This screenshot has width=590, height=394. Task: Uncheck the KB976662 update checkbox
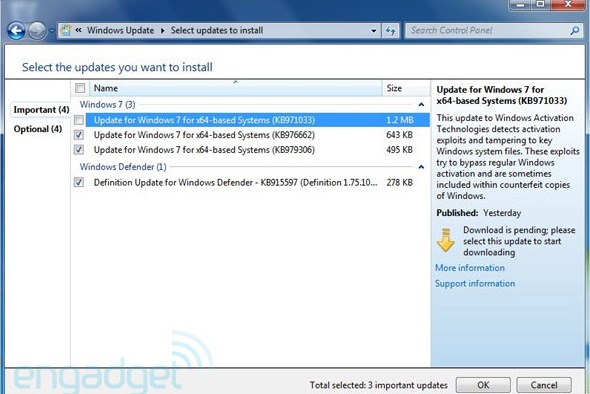[x=79, y=135]
